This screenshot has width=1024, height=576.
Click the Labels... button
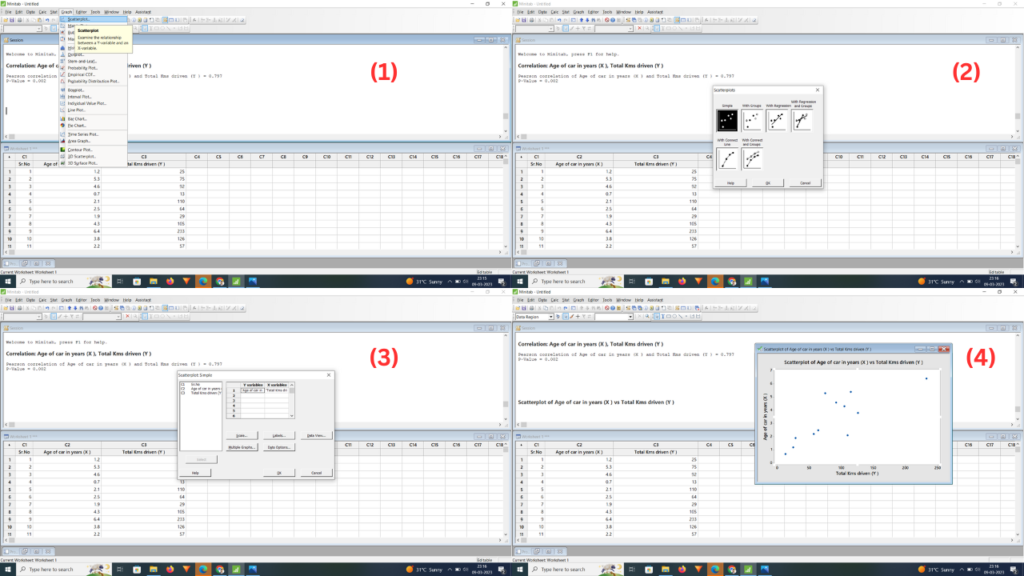pos(280,435)
